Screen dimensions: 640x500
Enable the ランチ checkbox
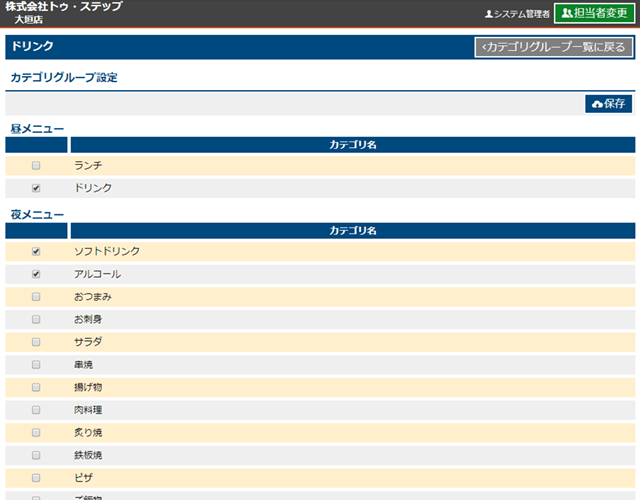tap(37, 165)
